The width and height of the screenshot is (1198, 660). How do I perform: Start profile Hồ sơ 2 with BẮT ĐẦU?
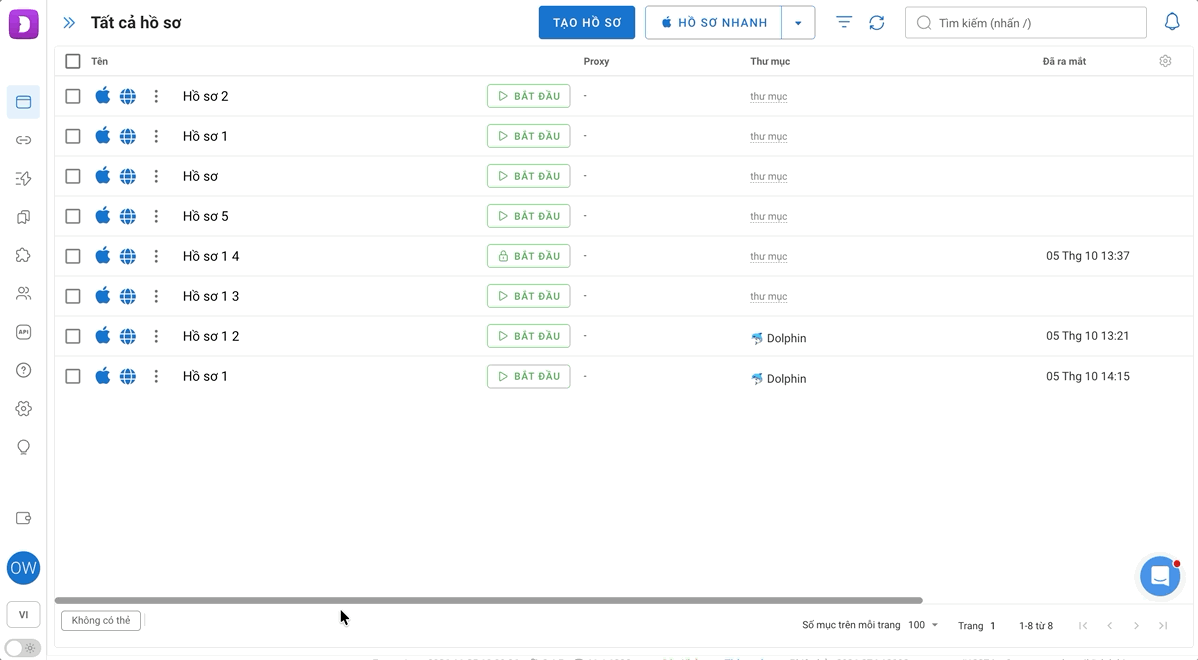click(529, 96)
